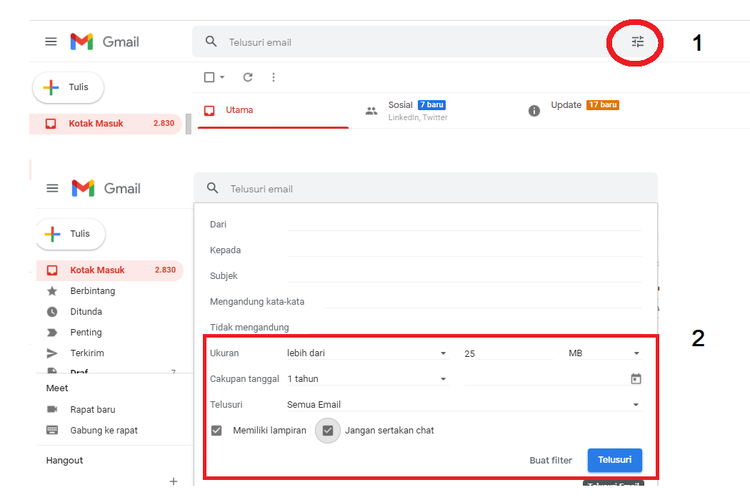The width and height of the screenshot is (750, 500).
Task: Click Tulis compose button in top sidebar
Action: click(x=68, y=87)
